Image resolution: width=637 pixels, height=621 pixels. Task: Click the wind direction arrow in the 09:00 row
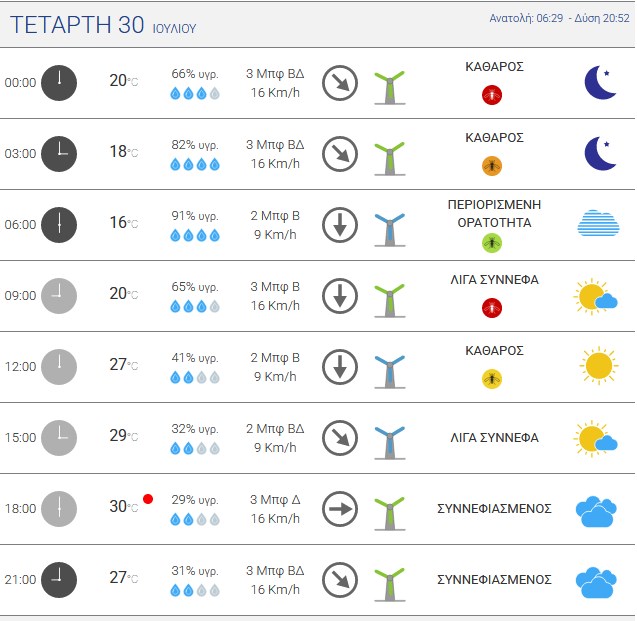340,296
